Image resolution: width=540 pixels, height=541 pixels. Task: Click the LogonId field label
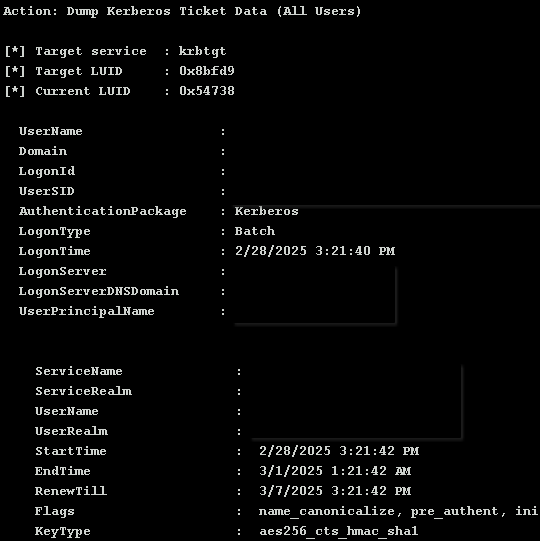(47, 171)
